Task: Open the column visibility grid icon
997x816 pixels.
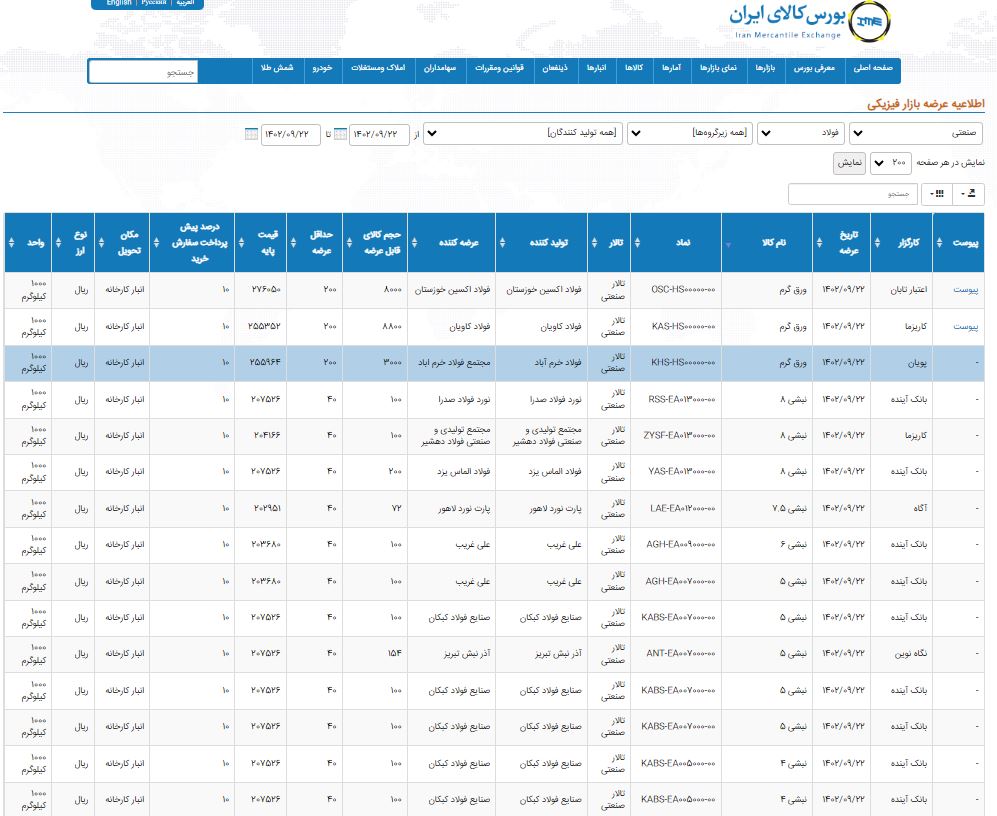Action: click(x=936, y=194)
